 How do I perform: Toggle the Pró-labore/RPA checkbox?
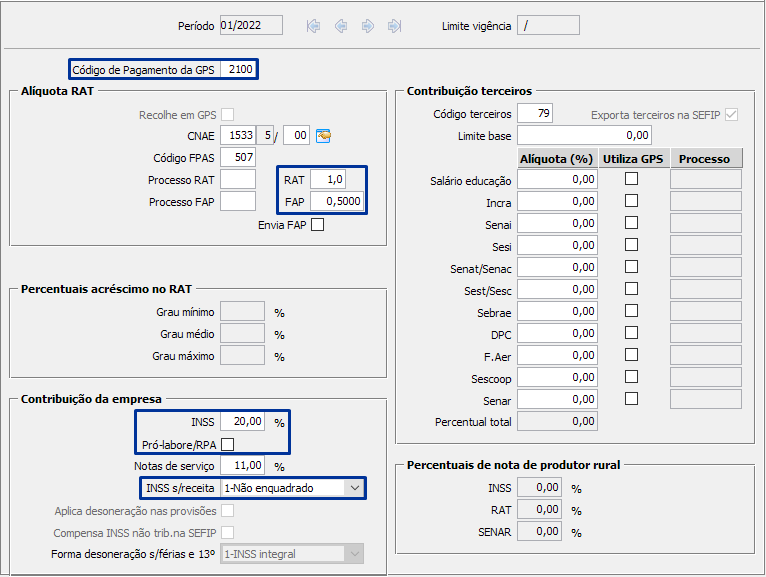coord(228,444)
